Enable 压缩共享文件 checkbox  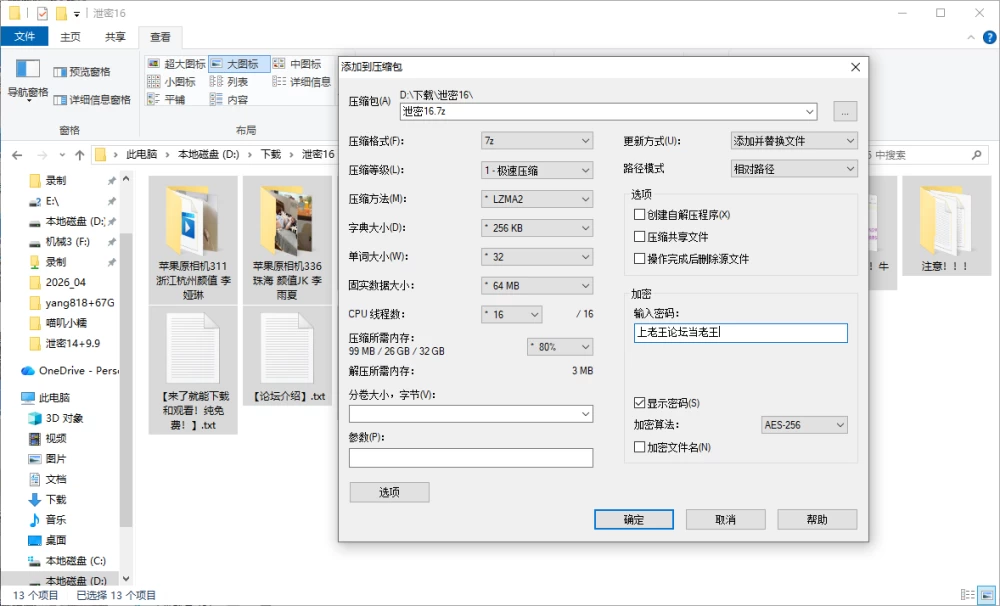pos(639,237)
